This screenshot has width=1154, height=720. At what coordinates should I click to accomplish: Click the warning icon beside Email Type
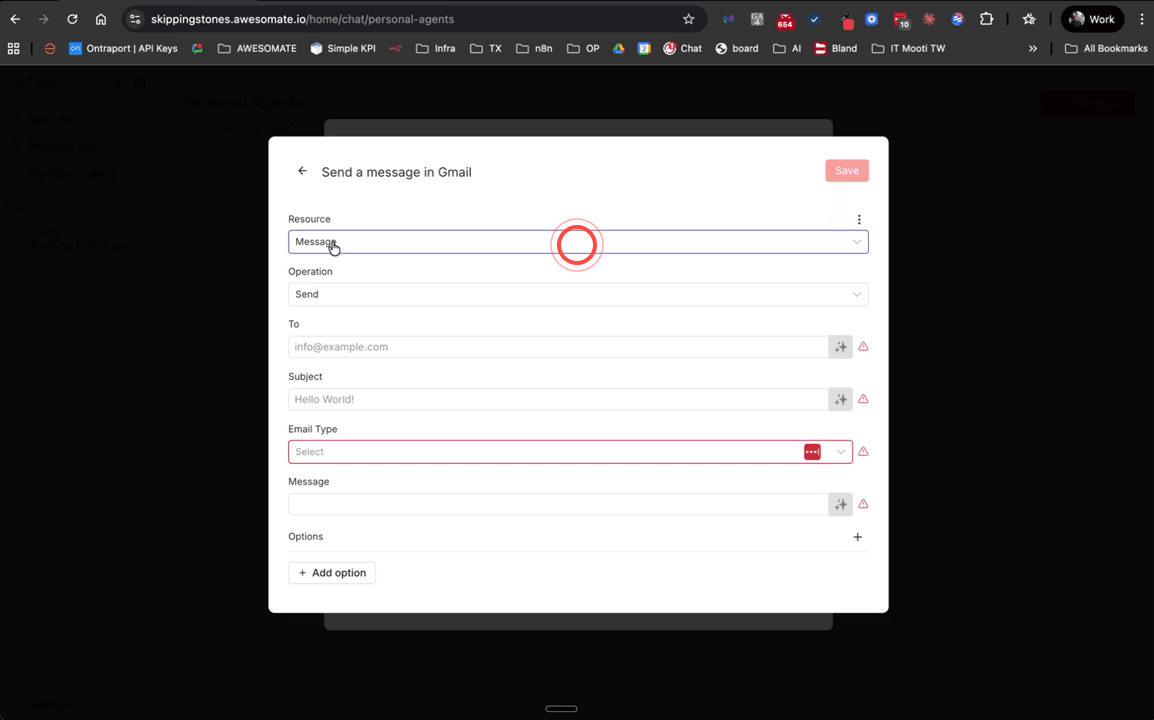coord(862,451)
